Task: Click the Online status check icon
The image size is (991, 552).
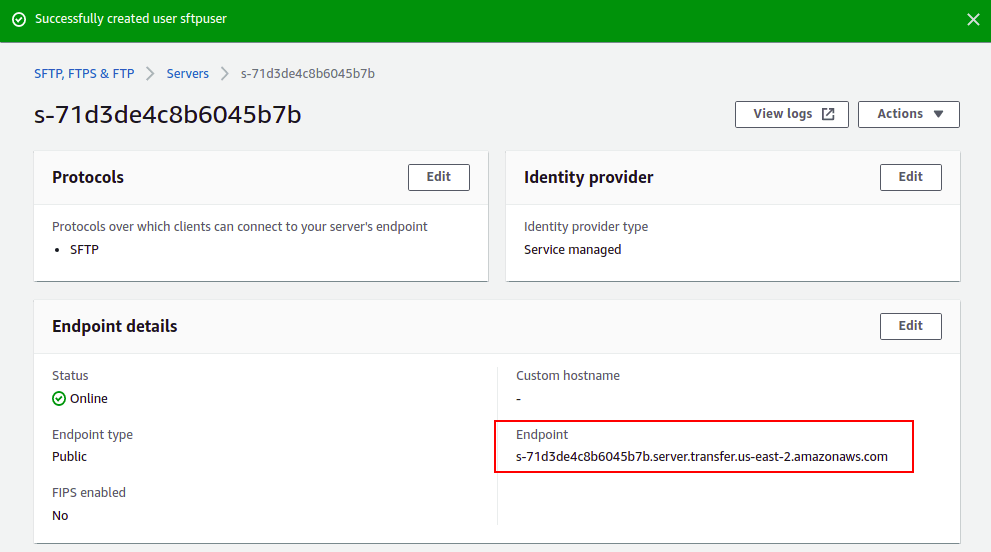Action: [x=59, y=398]
